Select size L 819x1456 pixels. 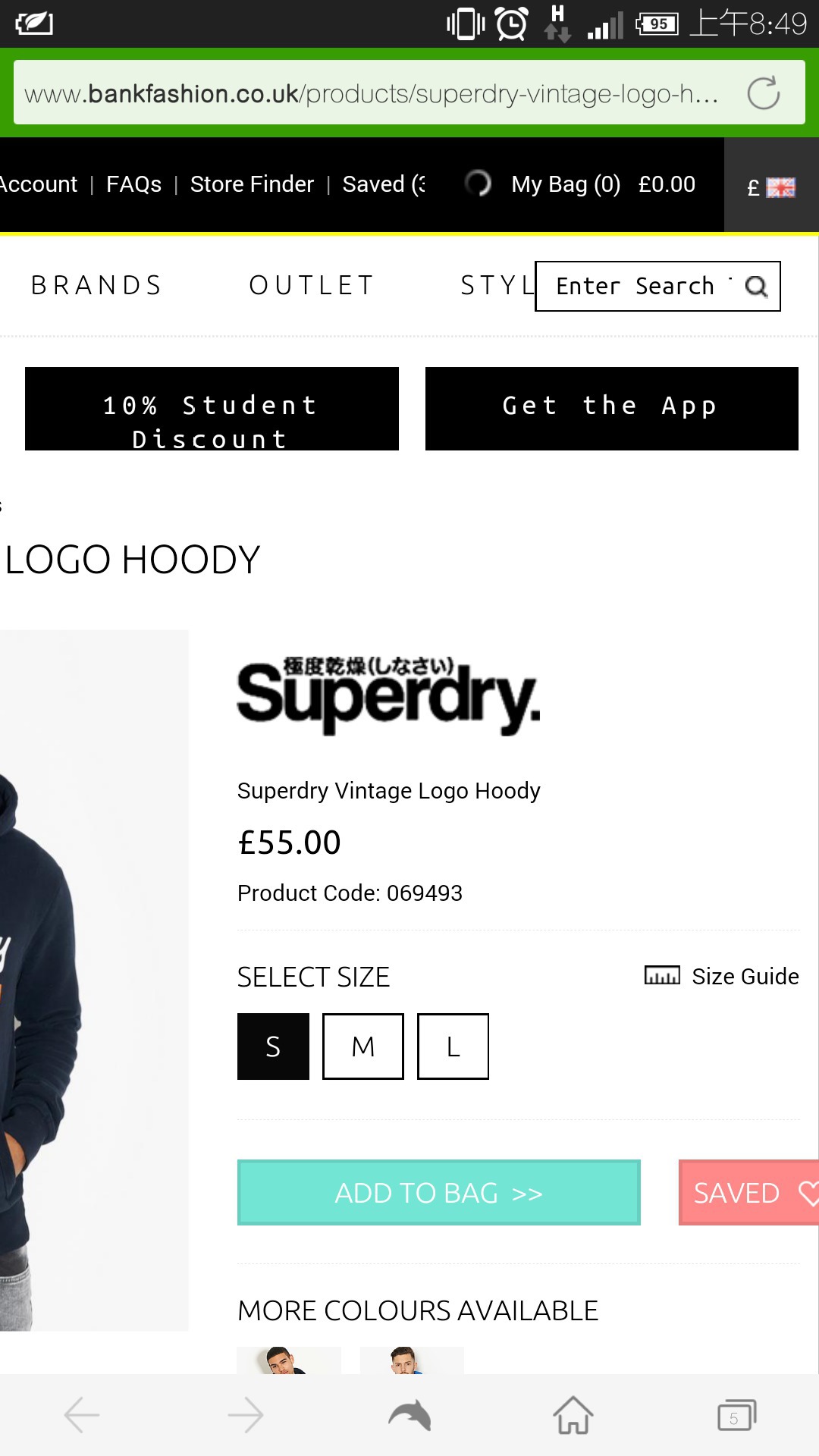point(453,1046)
